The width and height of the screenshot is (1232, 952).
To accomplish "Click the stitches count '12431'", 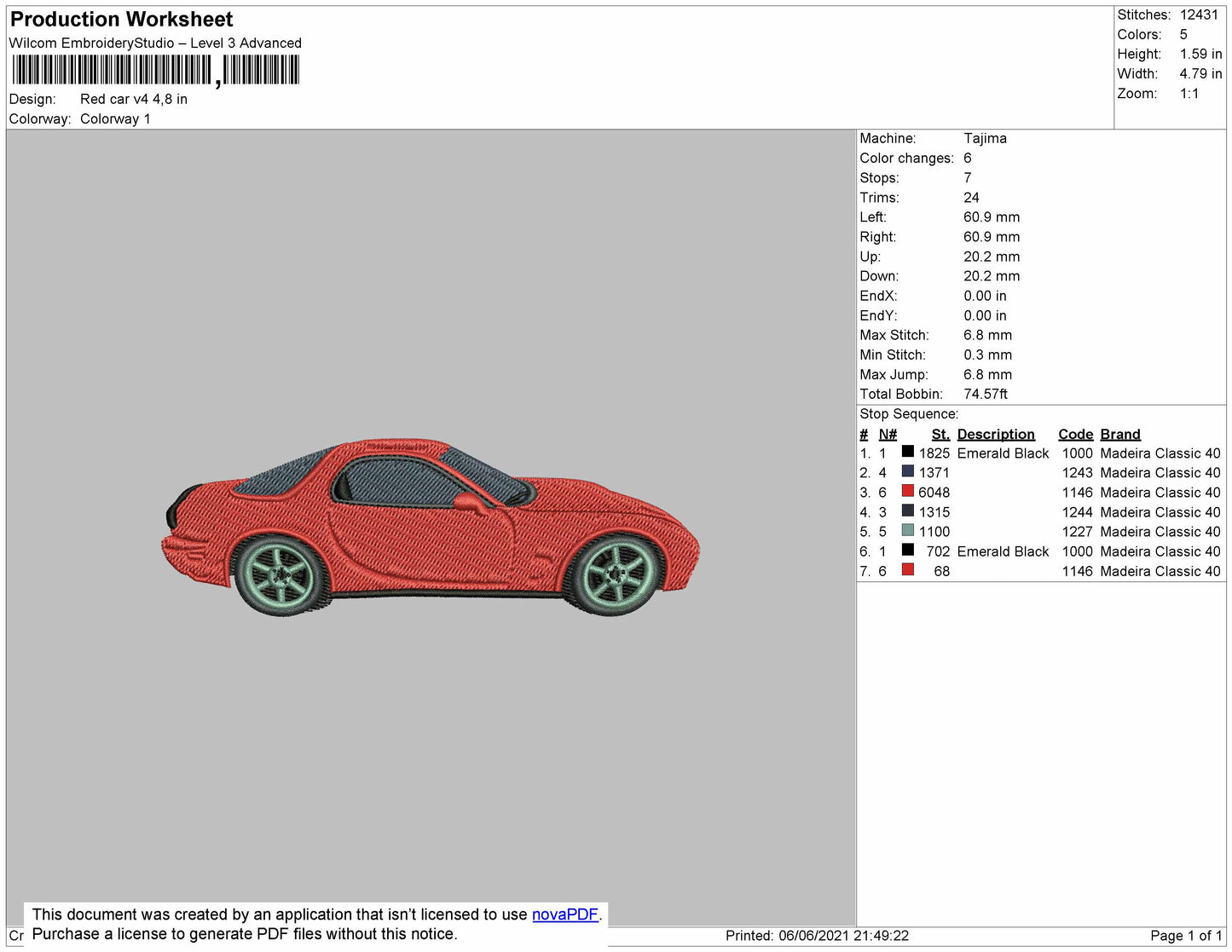I will point(1199,14).
